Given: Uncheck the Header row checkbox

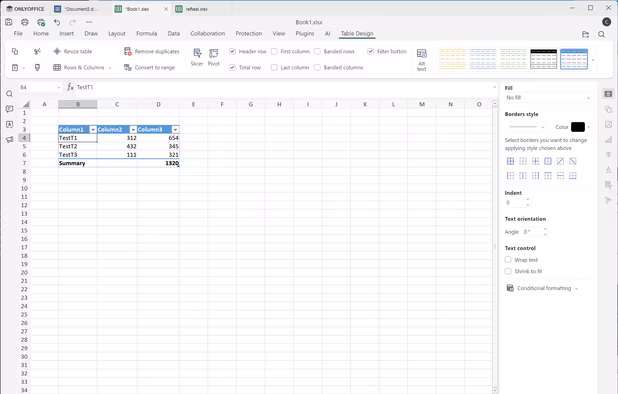Looking at the screenshot, I should 232,51.
